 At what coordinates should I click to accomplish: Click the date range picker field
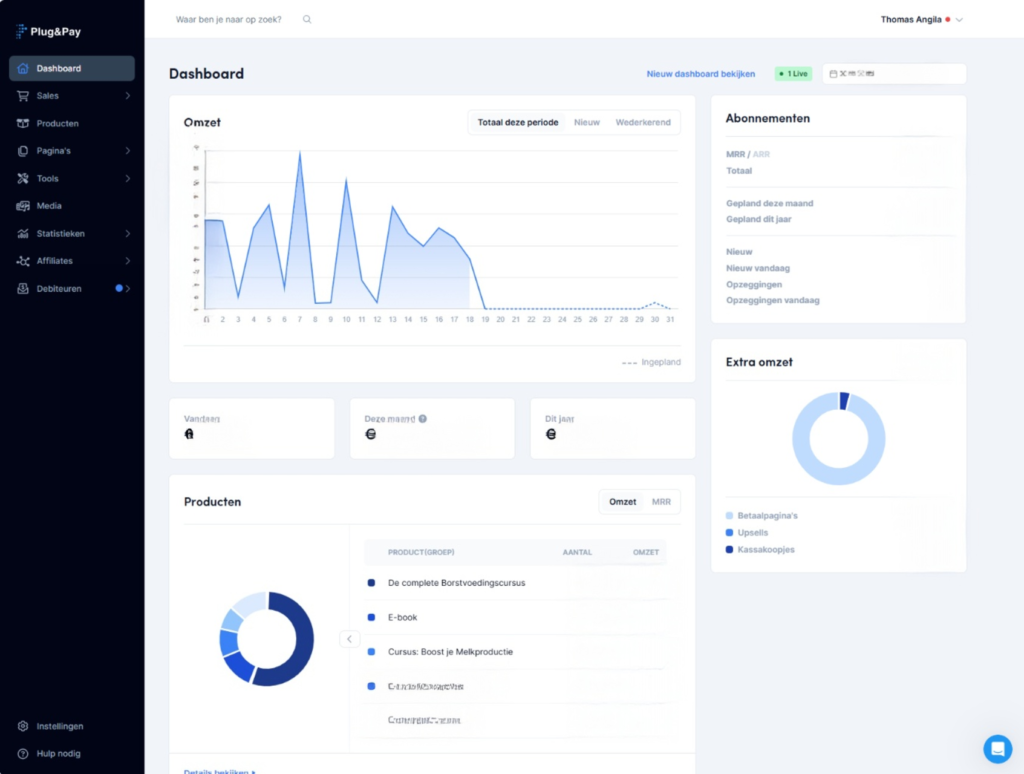point(893,74)
